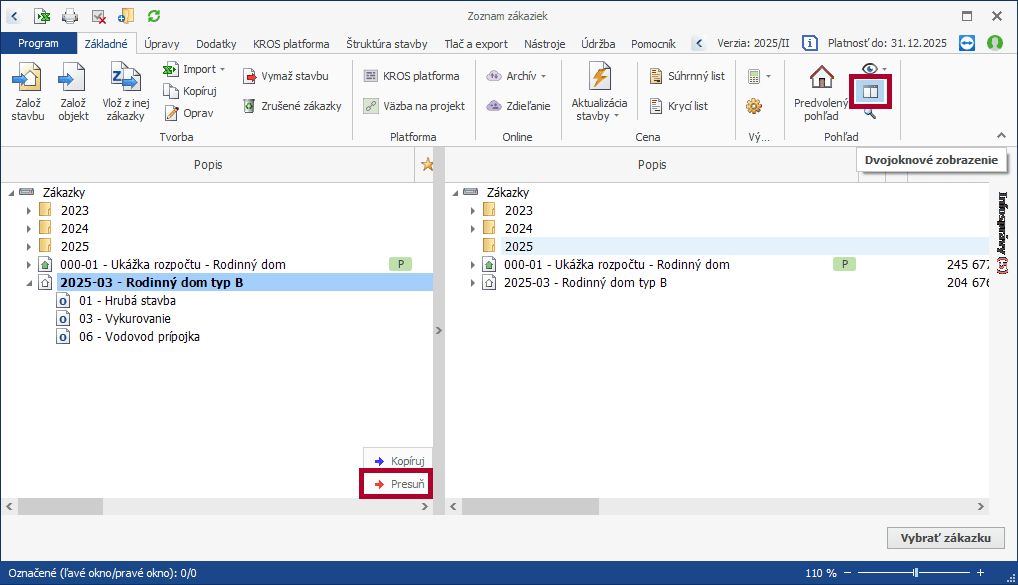
Task: Adjust the zoom slider in status bar
Action: point(914,573)
